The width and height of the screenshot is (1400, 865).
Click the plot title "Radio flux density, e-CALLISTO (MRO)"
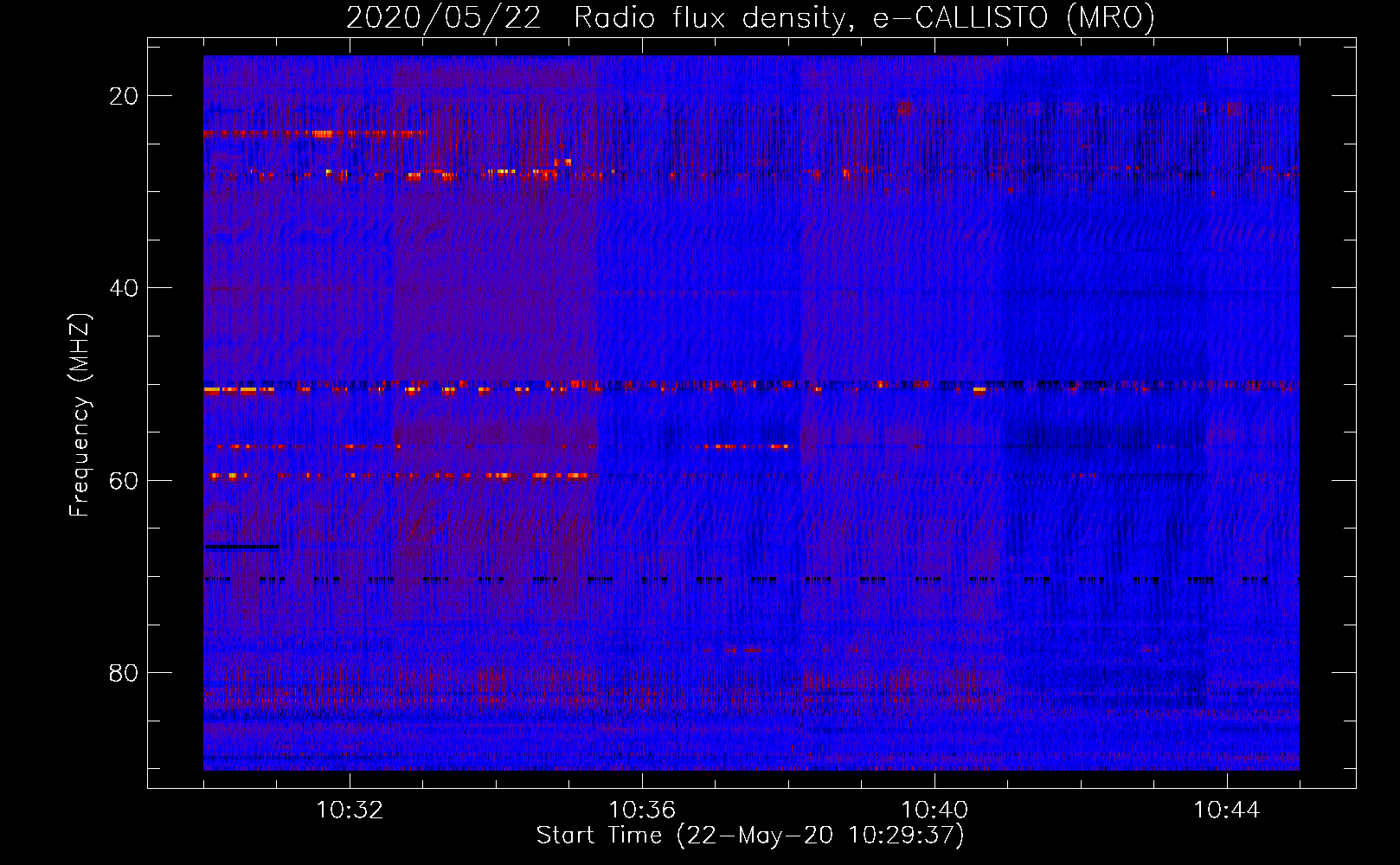pos(864,18)
